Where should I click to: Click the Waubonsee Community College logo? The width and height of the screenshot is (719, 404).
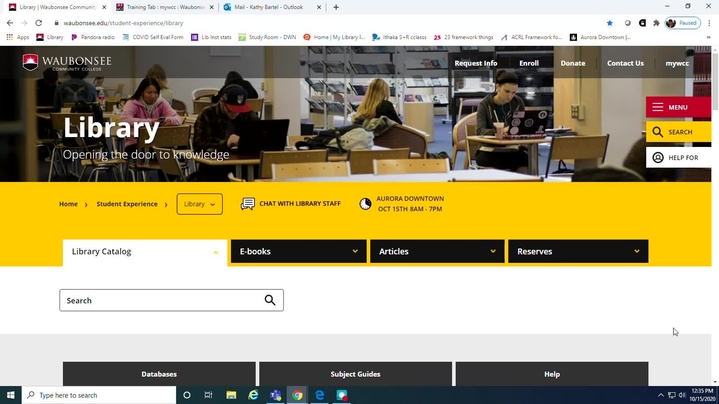[x=67, y=62]
